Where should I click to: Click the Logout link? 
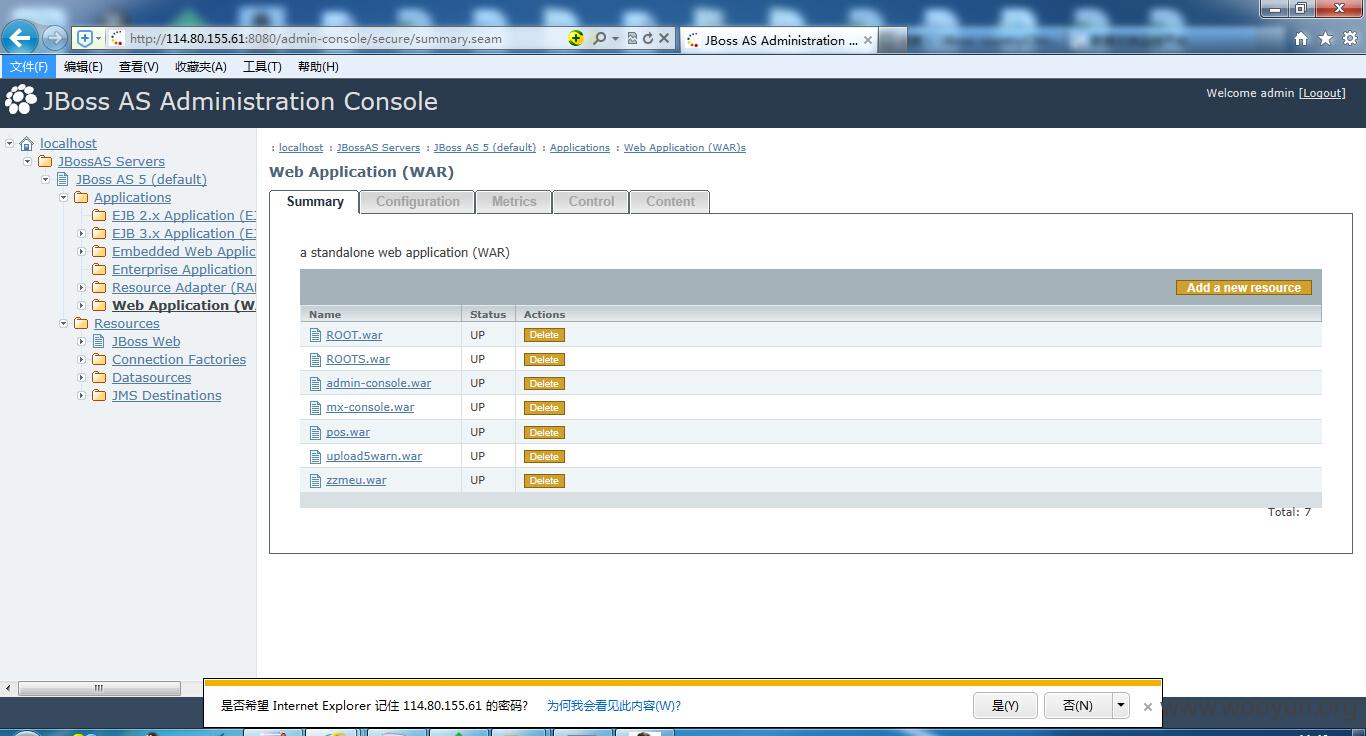(1322, 93)
